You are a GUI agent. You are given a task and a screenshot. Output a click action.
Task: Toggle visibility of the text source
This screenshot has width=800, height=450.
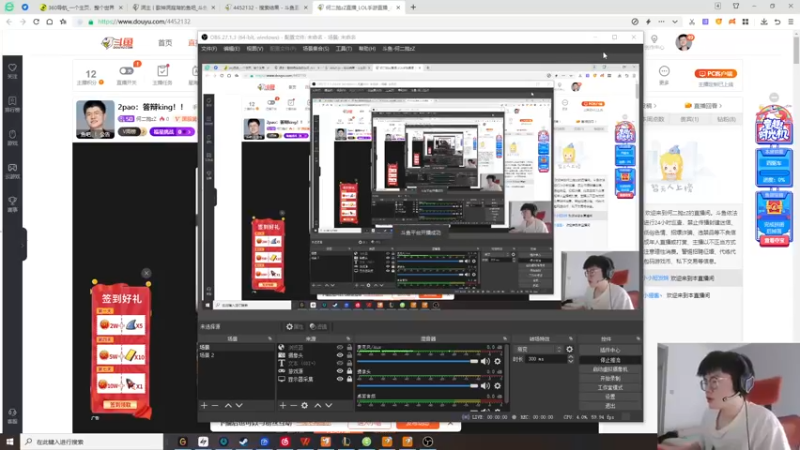point(340,363)
